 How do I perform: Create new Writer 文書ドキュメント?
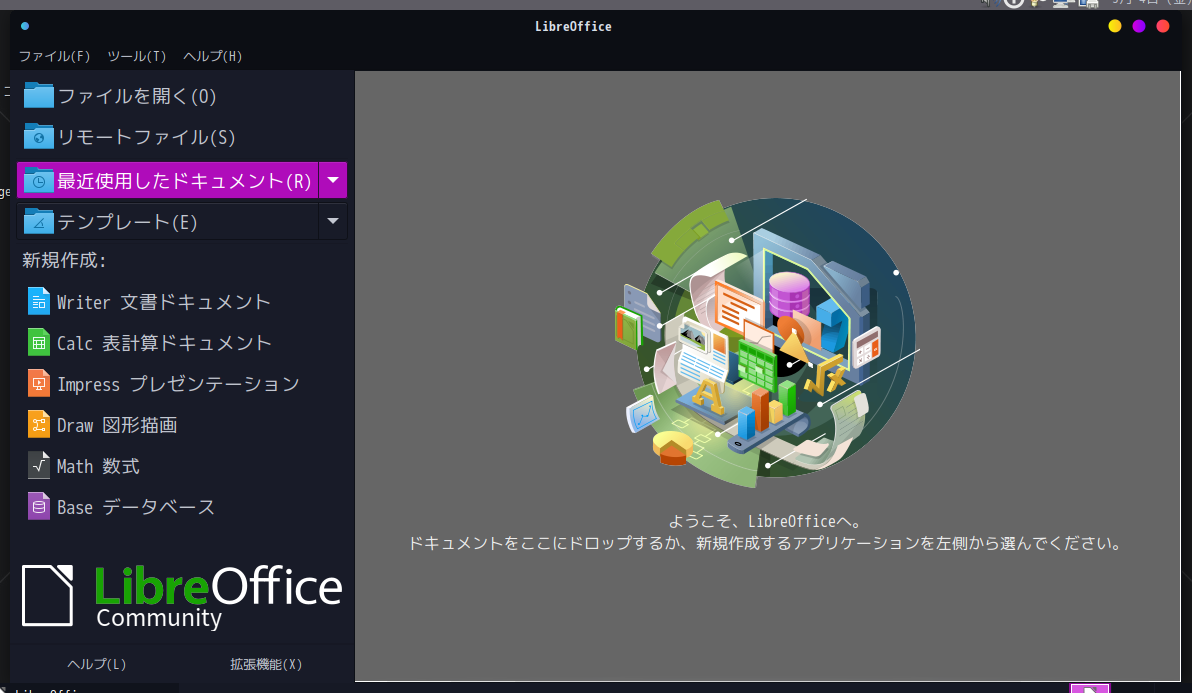(x=163, y=302)
